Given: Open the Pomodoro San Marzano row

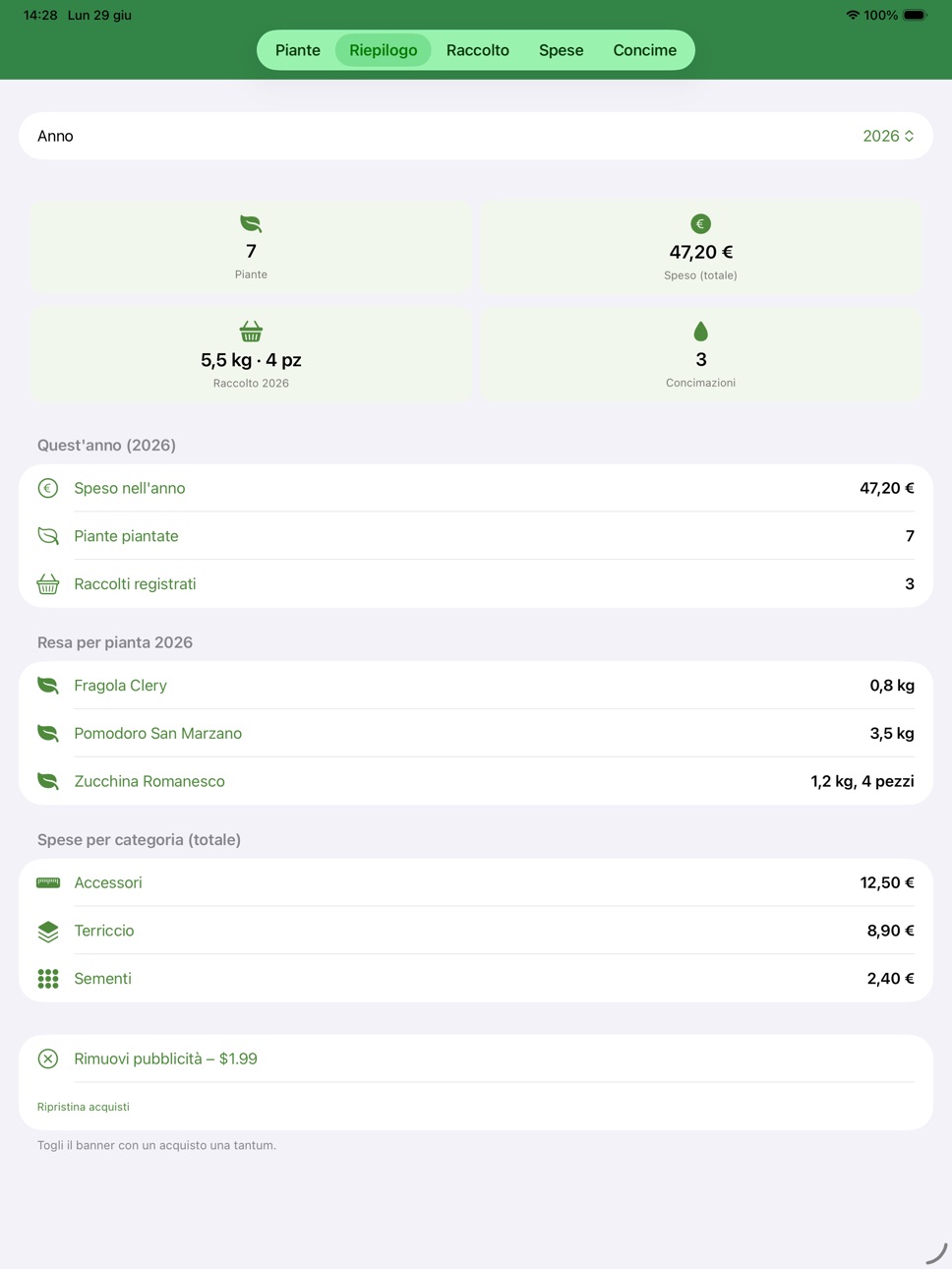Looking at the screenshot, I should coord(476,734).
